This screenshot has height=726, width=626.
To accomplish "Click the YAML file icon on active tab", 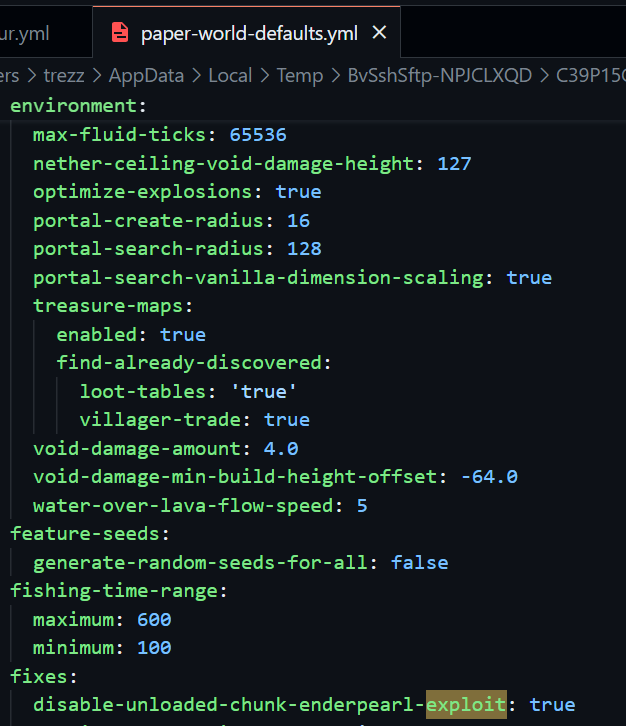I will 120,33.
